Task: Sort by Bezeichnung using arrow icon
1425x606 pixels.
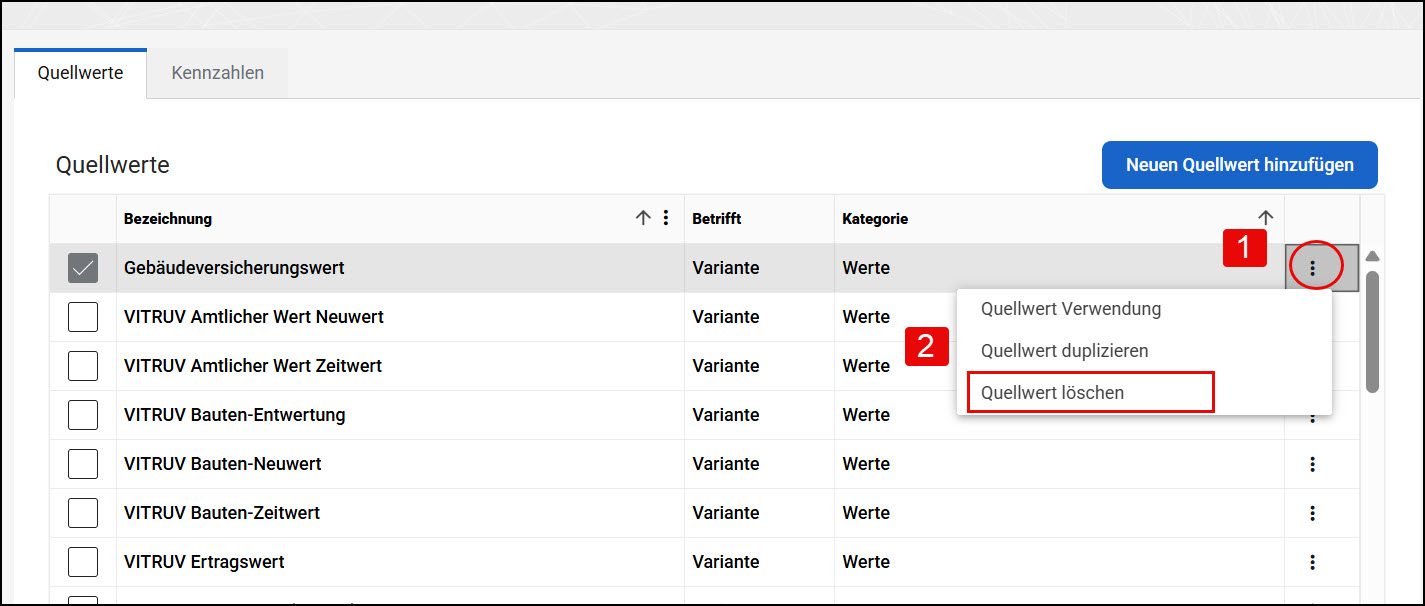Action: coord(643,218)
